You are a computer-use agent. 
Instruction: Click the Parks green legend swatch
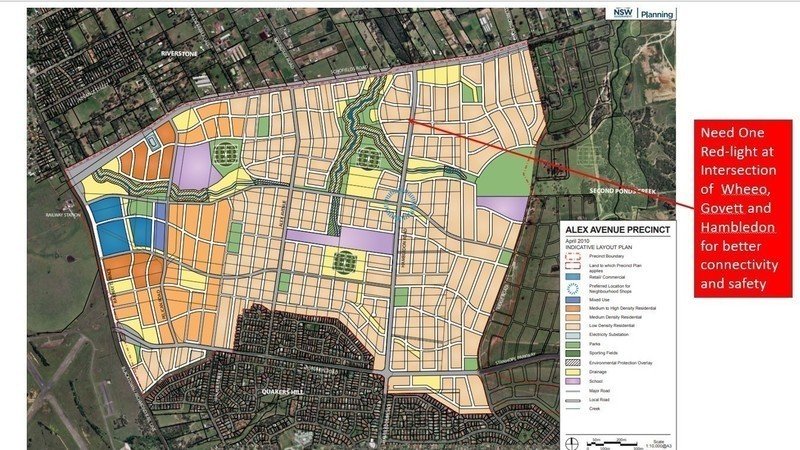coord(573,343)
